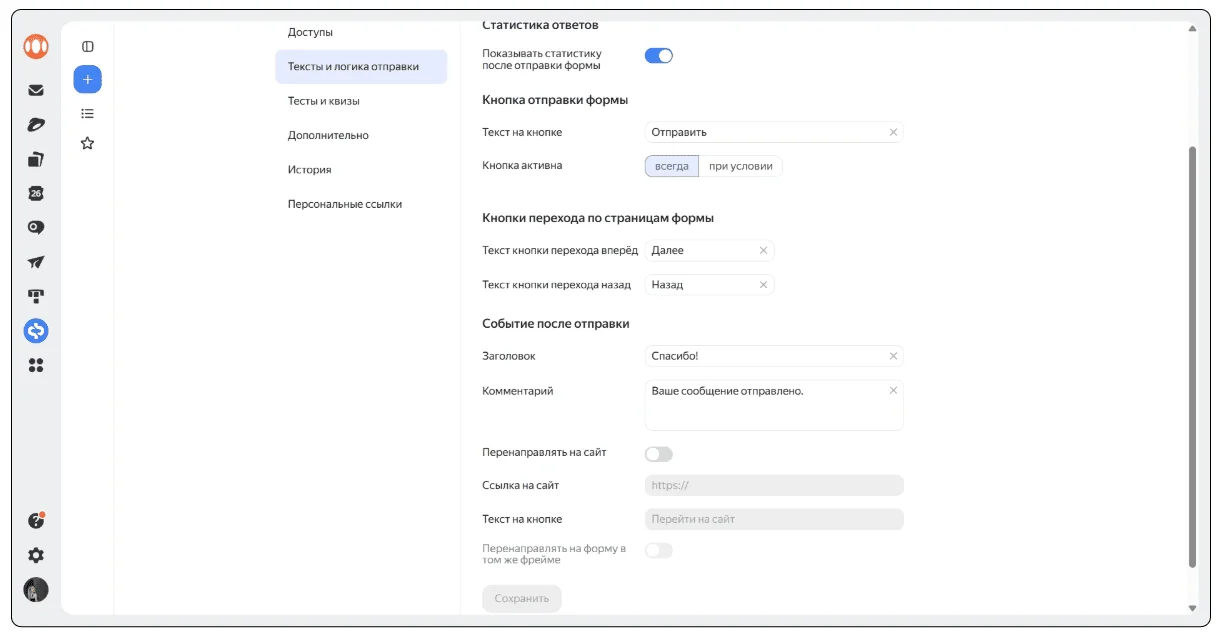The height and width of the screenshot is (639, 1222).
Task: Select 'Тексты и логика отправки' section
Action: click(361, 67)
